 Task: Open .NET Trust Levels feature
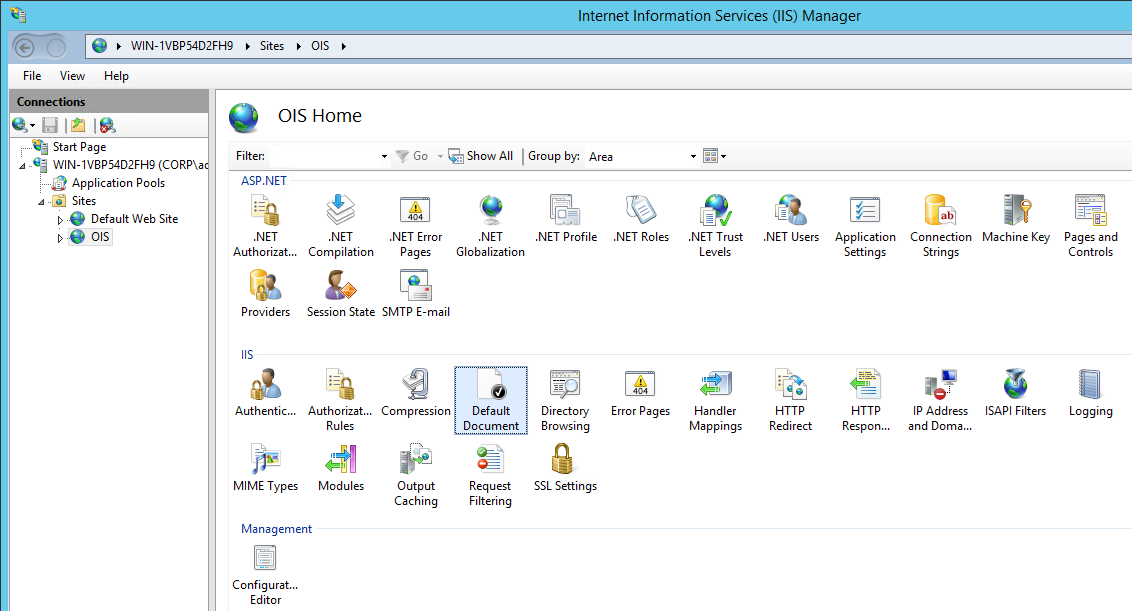715,226
